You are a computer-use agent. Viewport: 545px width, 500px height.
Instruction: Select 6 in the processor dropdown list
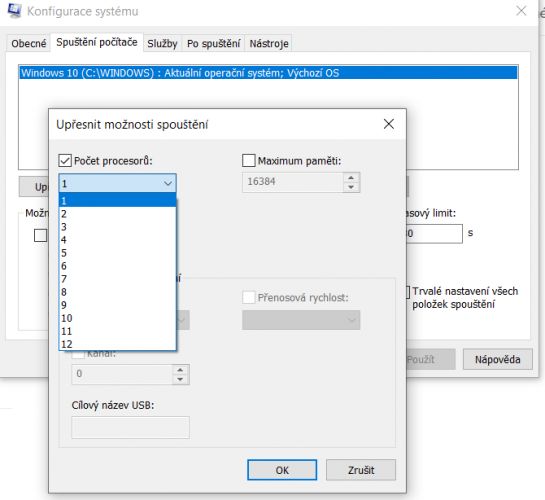(x=118, y=266)
